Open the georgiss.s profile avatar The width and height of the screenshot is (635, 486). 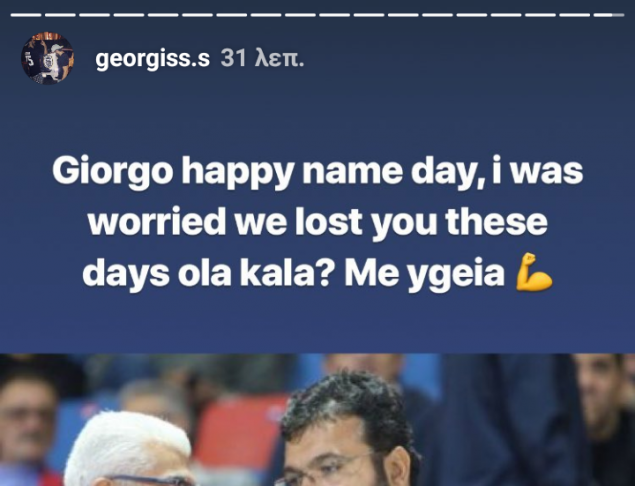click(x=47, y=58)
